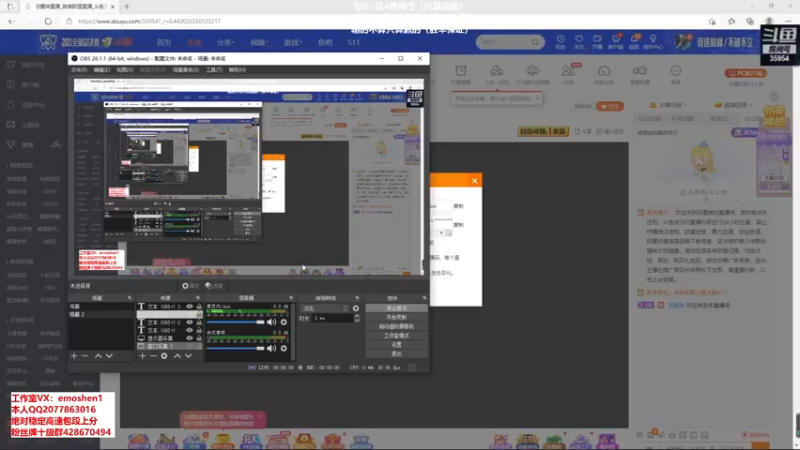
Task: Add page to favorites with star icon
Action: click(712, 21)
